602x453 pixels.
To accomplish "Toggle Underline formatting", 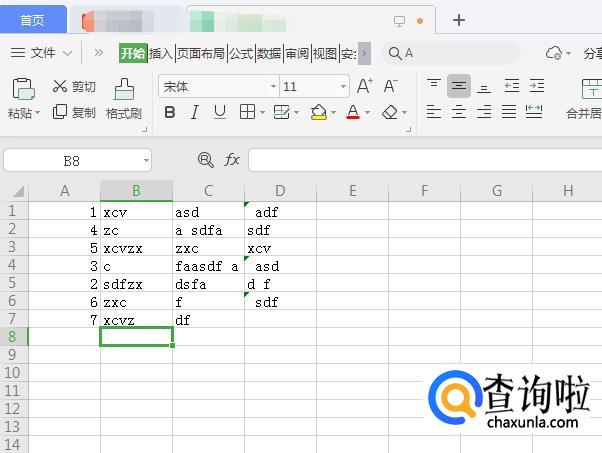I will 220,112.
